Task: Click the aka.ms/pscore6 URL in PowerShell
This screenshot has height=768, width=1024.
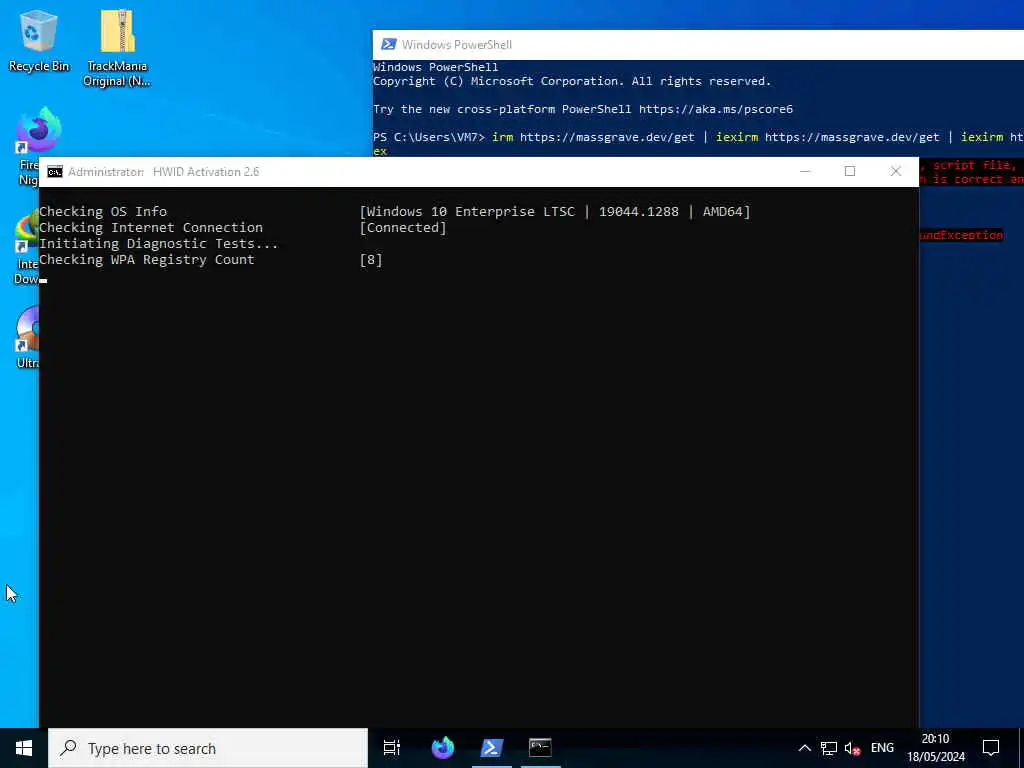Action: pos(716,109)
